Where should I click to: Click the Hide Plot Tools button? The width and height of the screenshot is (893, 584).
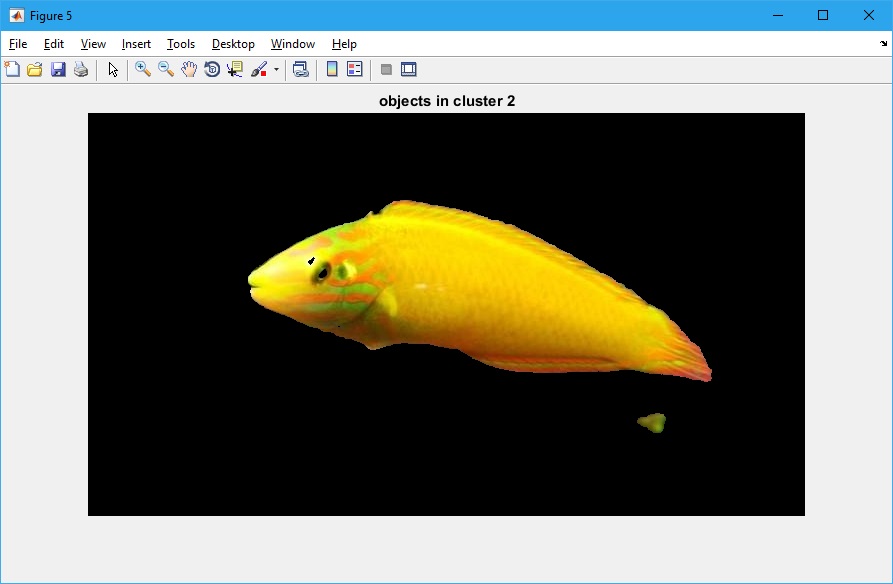click(386, 69)
